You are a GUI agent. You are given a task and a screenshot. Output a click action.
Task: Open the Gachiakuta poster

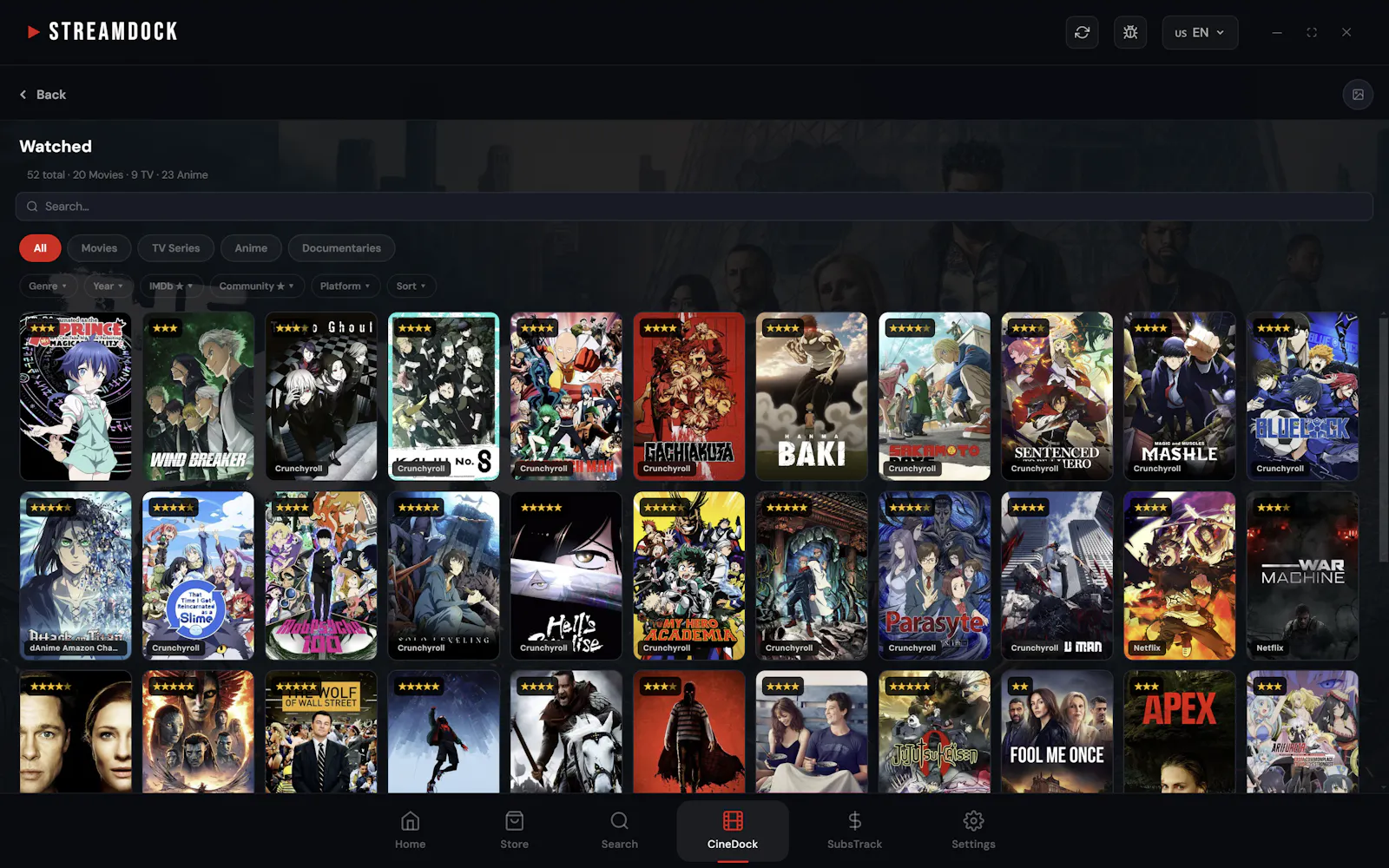[x=689, y=396]
